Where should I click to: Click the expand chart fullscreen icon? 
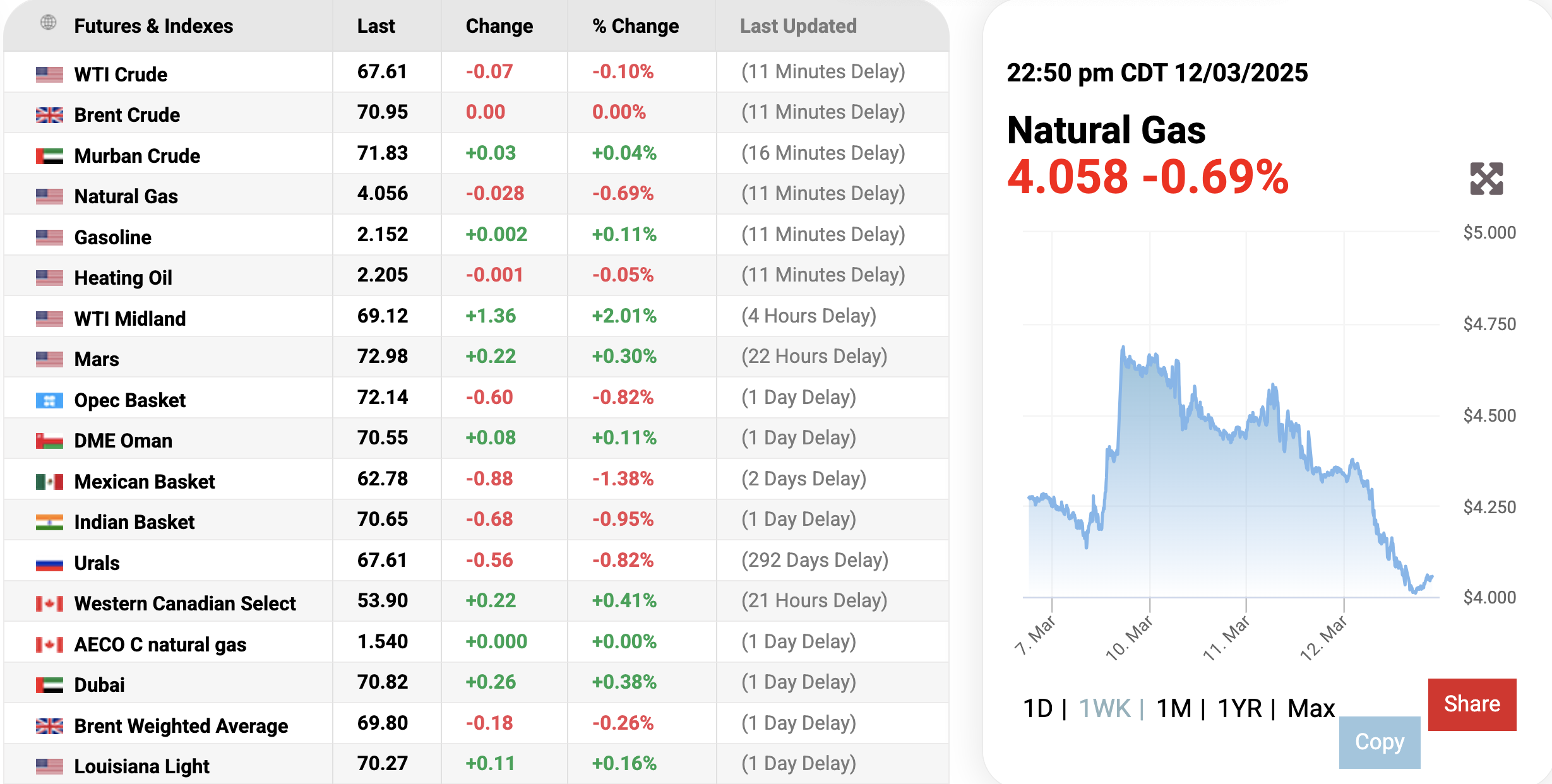(x=1486, y=179)
